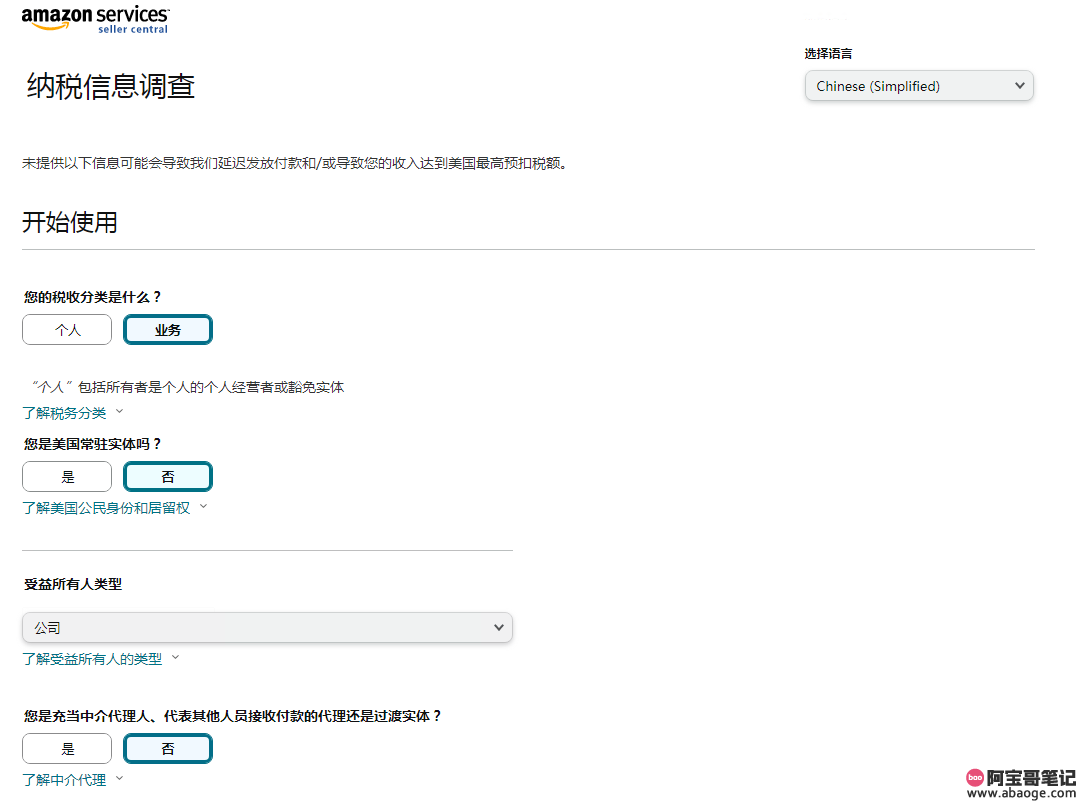Open the 受益所有人类型 dropdown showing 公司
The height and width of the screenshot is (806, 1082).
[267, 627]
